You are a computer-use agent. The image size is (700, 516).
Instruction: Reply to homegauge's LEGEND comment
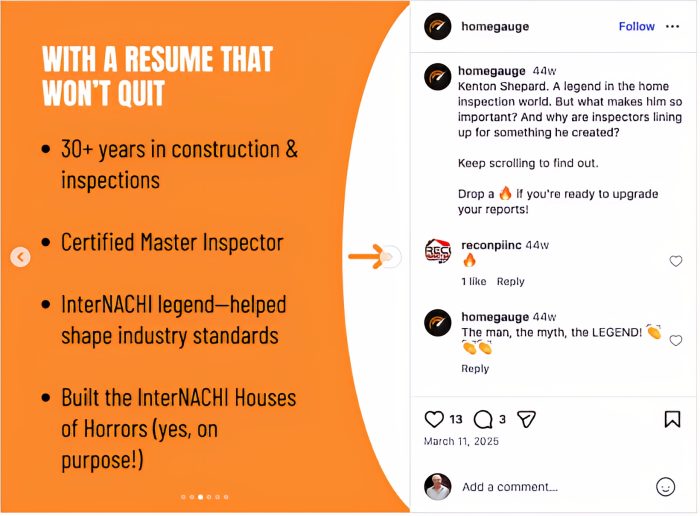(475, 369)
